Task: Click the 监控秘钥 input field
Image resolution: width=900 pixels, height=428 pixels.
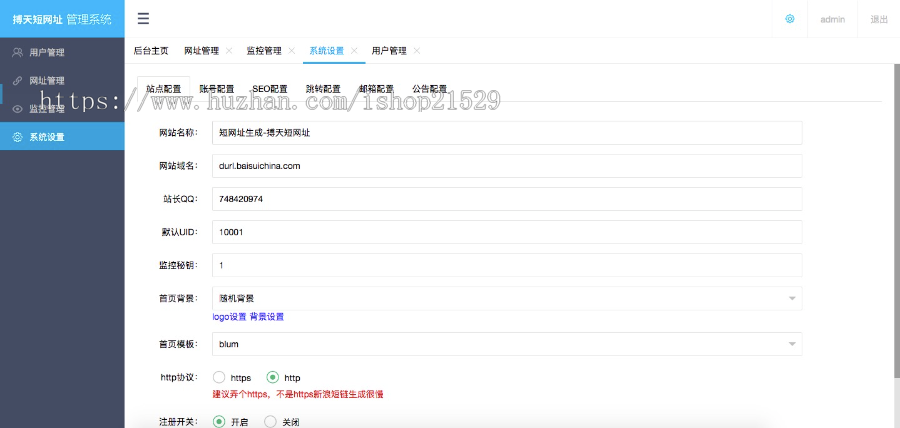Action: pyautogui.click(x=507, y=265)
